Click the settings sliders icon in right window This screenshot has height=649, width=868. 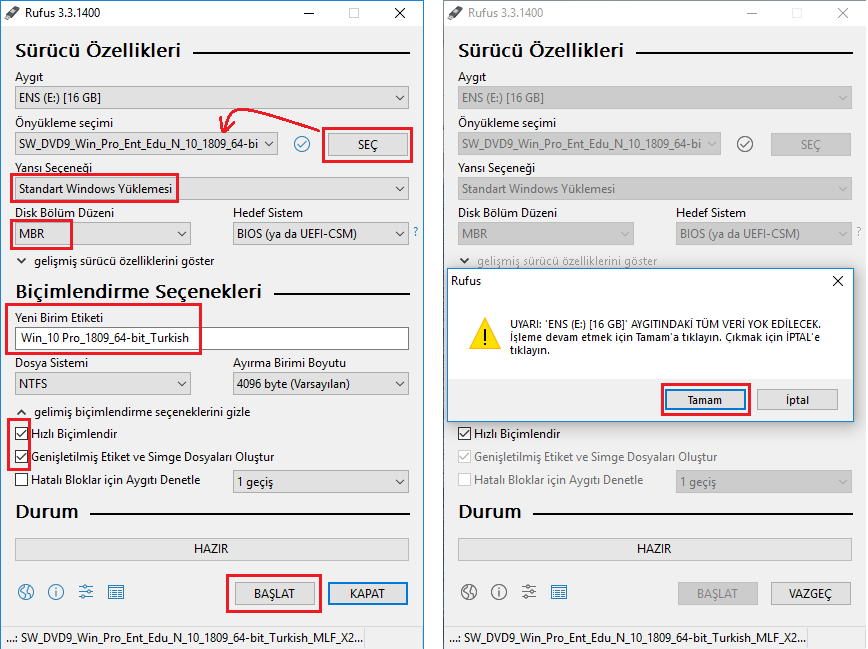click(529, 592)
